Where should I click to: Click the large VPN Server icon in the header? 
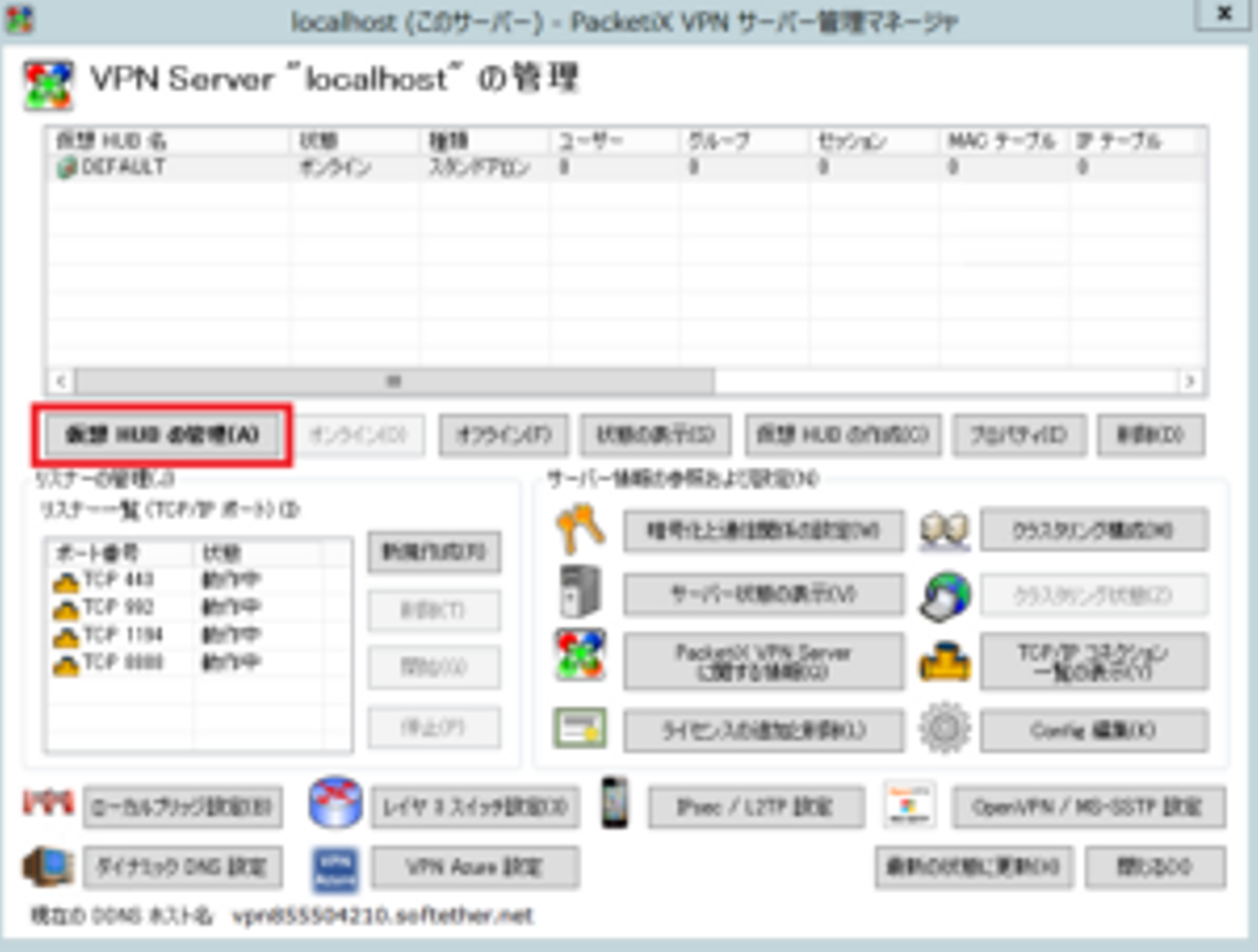coord(49,85)
